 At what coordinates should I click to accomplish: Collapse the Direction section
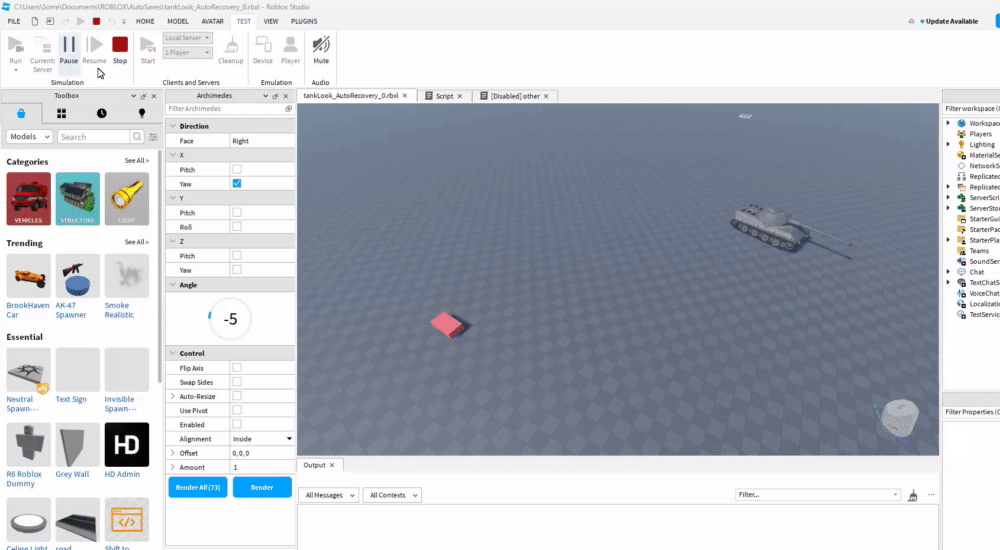click(172, 126)
